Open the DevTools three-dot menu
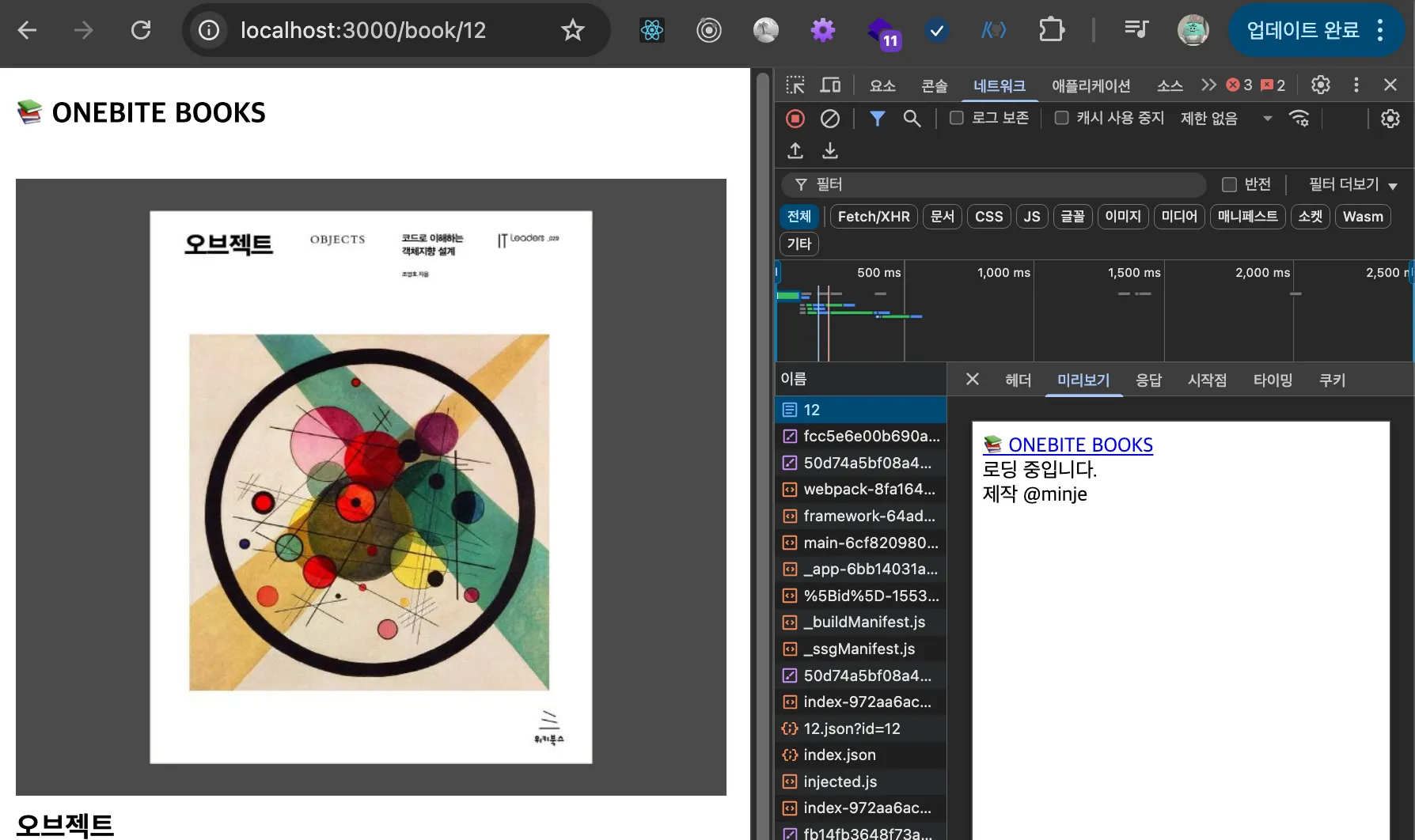1415x840 pixels. (1356, 85)
